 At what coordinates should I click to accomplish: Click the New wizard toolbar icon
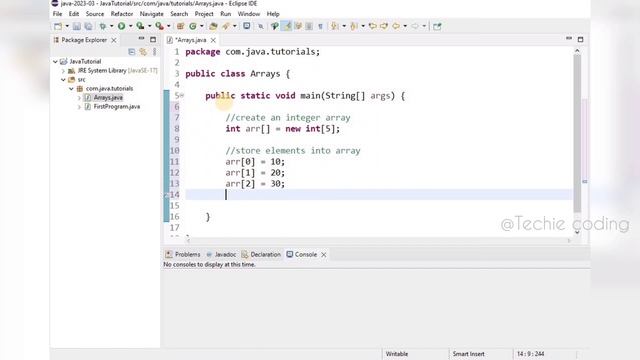point(58,26)
